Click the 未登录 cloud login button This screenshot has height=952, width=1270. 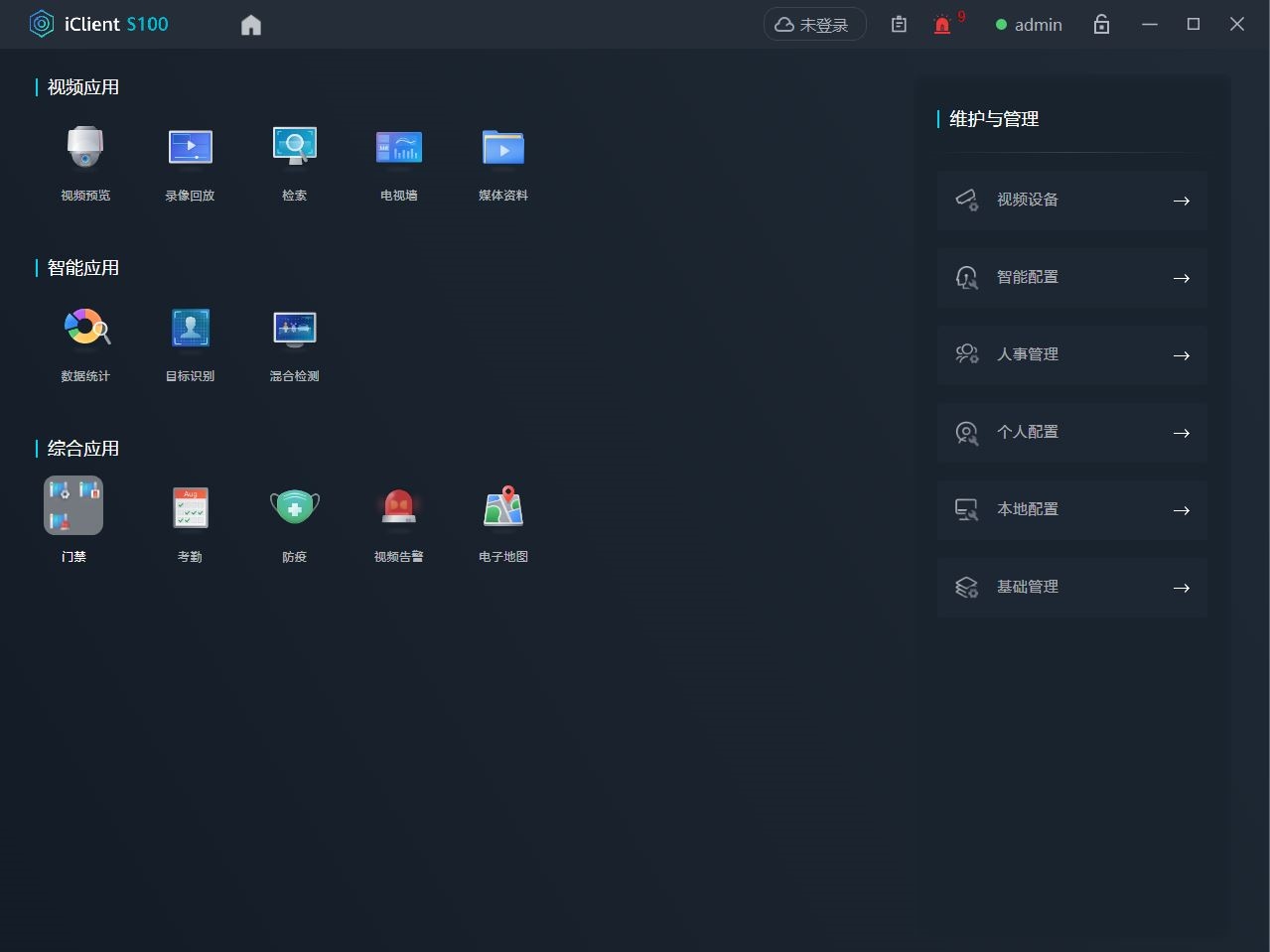814,25
